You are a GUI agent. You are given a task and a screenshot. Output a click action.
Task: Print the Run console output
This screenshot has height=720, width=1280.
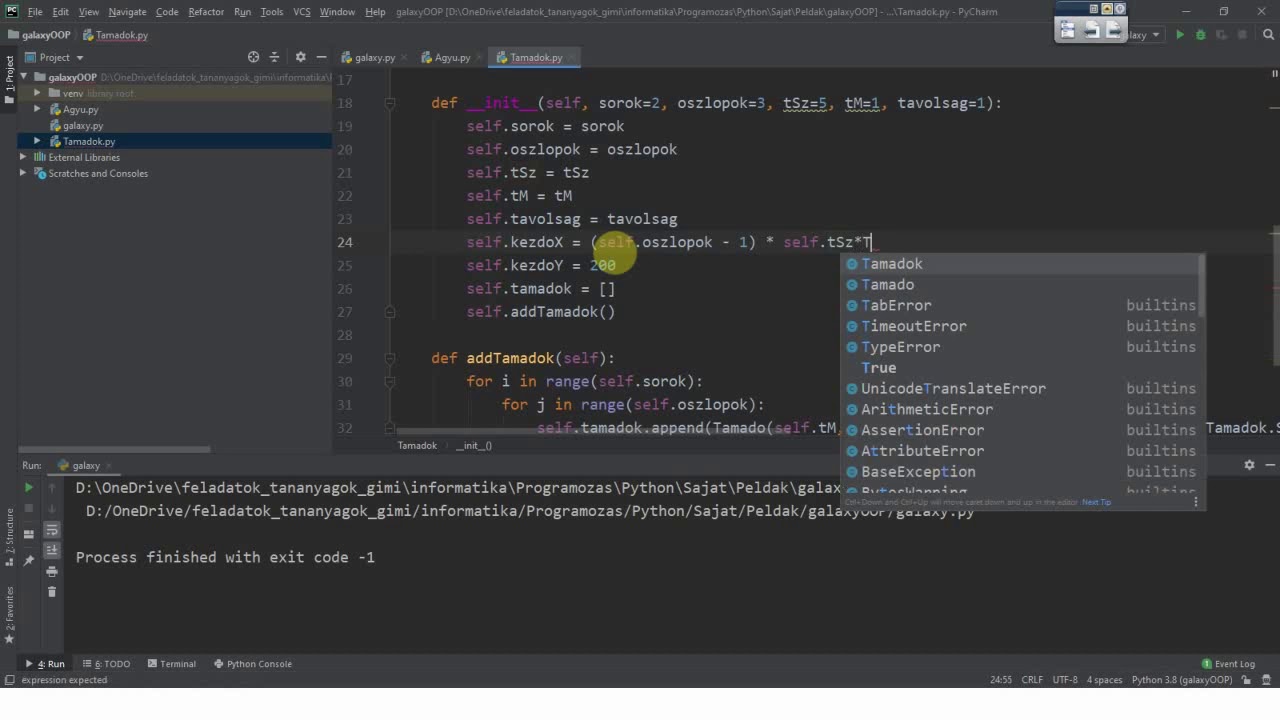[52, 571]
